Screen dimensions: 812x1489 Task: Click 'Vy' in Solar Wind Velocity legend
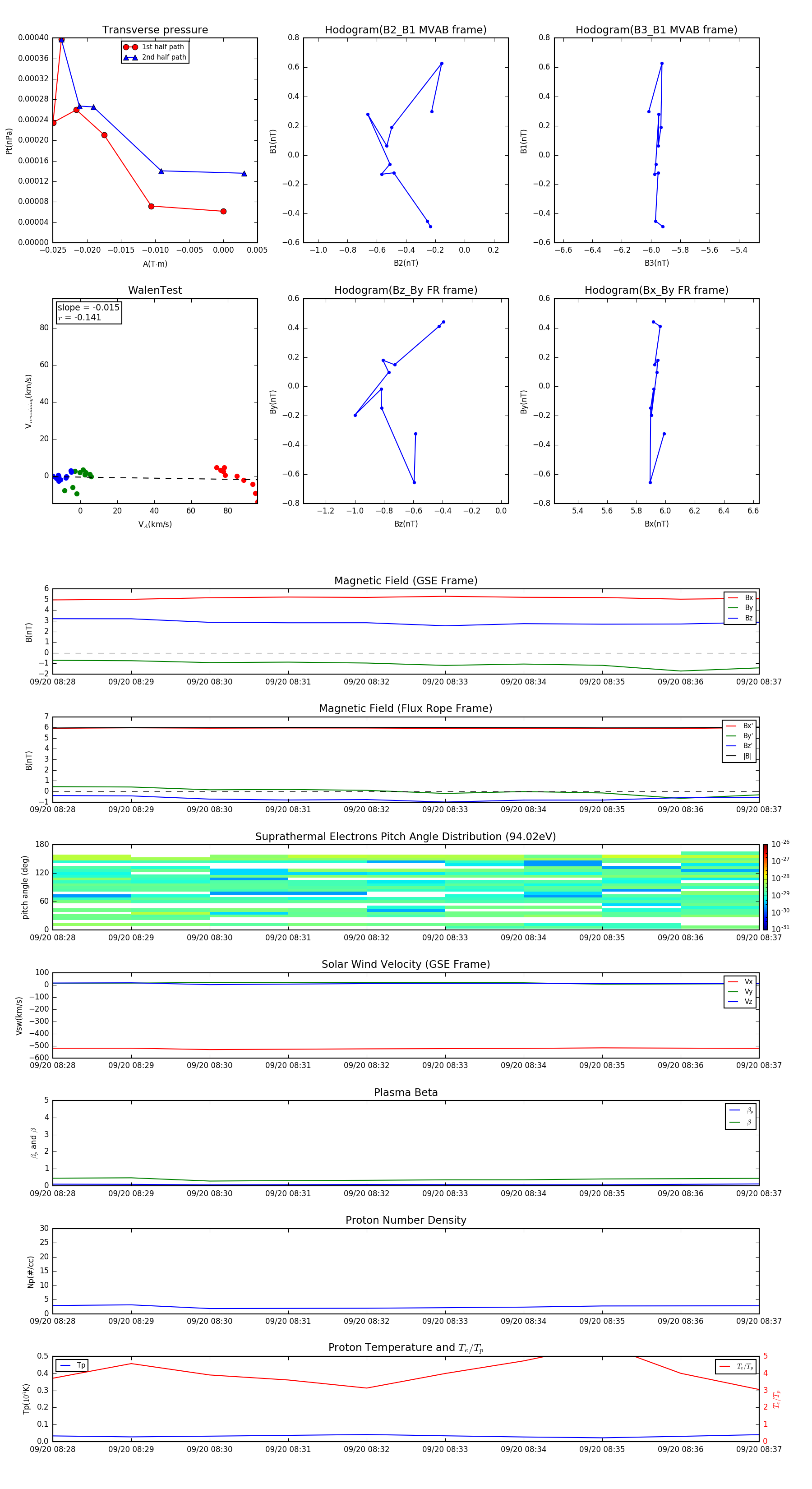pos(740,992)
